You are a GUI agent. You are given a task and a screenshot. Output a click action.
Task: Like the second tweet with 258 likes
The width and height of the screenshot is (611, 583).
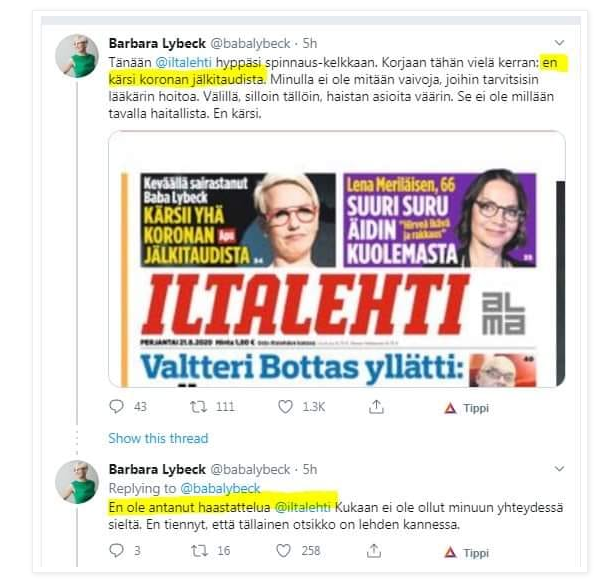point(283,551)
